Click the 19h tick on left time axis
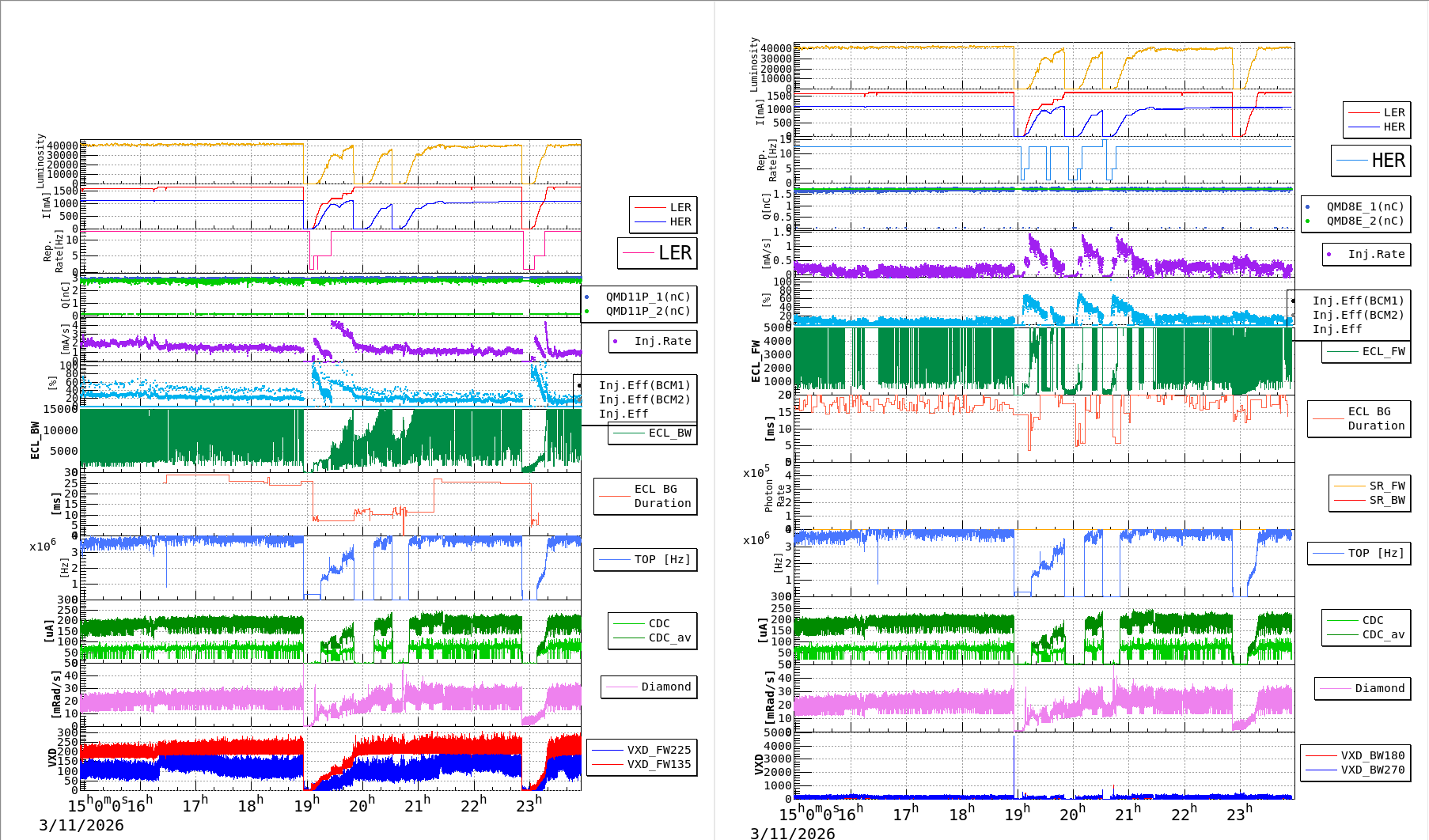This screenshot has width=1429, height=840. coord(306,804)
